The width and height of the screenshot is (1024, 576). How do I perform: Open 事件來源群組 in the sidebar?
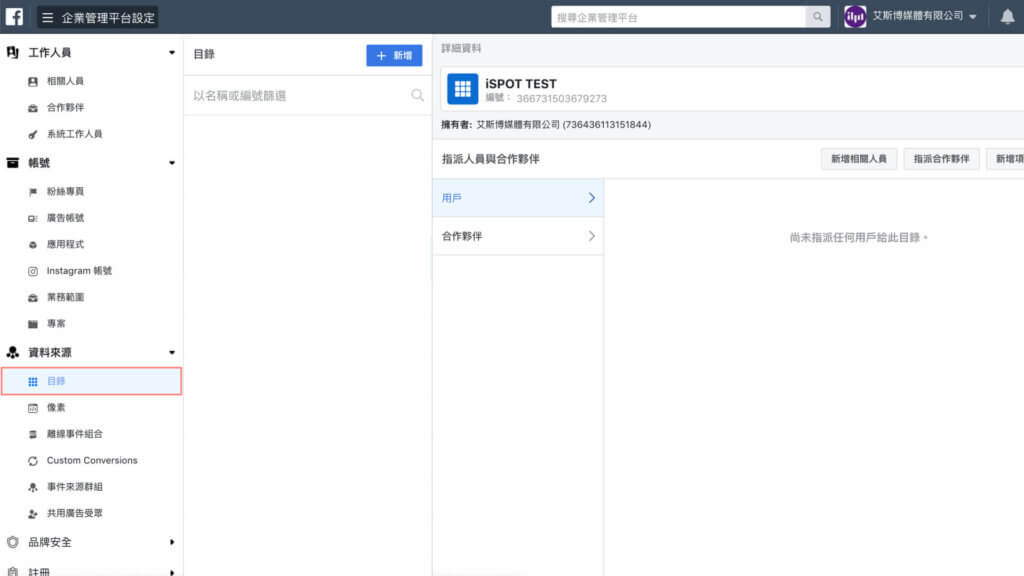point(74,487)
